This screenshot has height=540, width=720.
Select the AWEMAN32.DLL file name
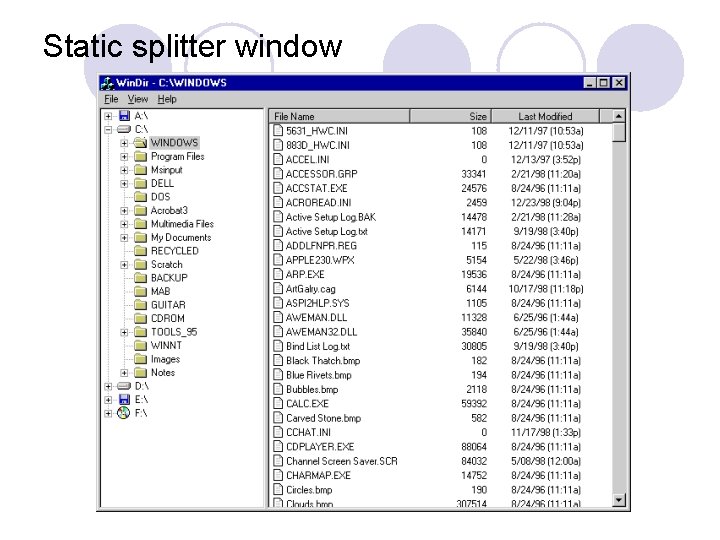[x=321, y=332]
